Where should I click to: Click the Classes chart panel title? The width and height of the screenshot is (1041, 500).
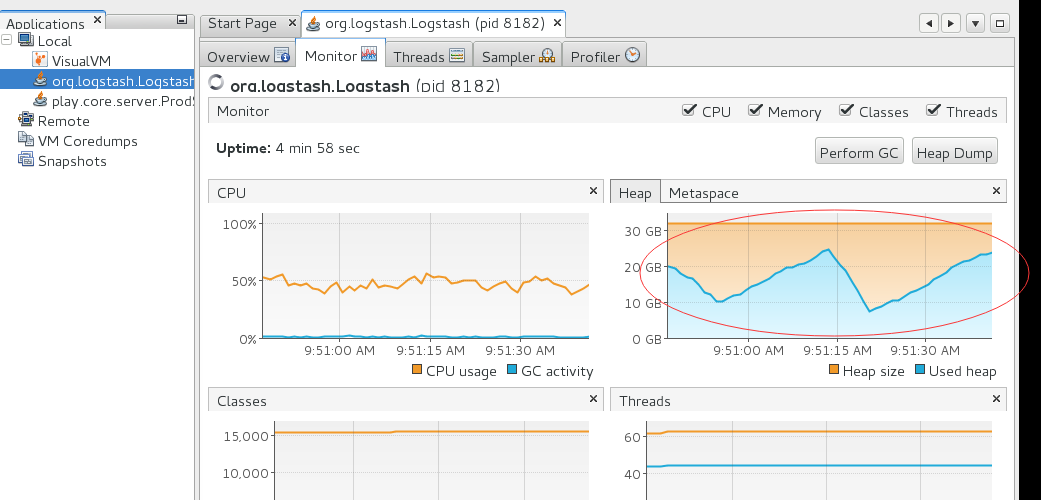(x=242, y=401)
